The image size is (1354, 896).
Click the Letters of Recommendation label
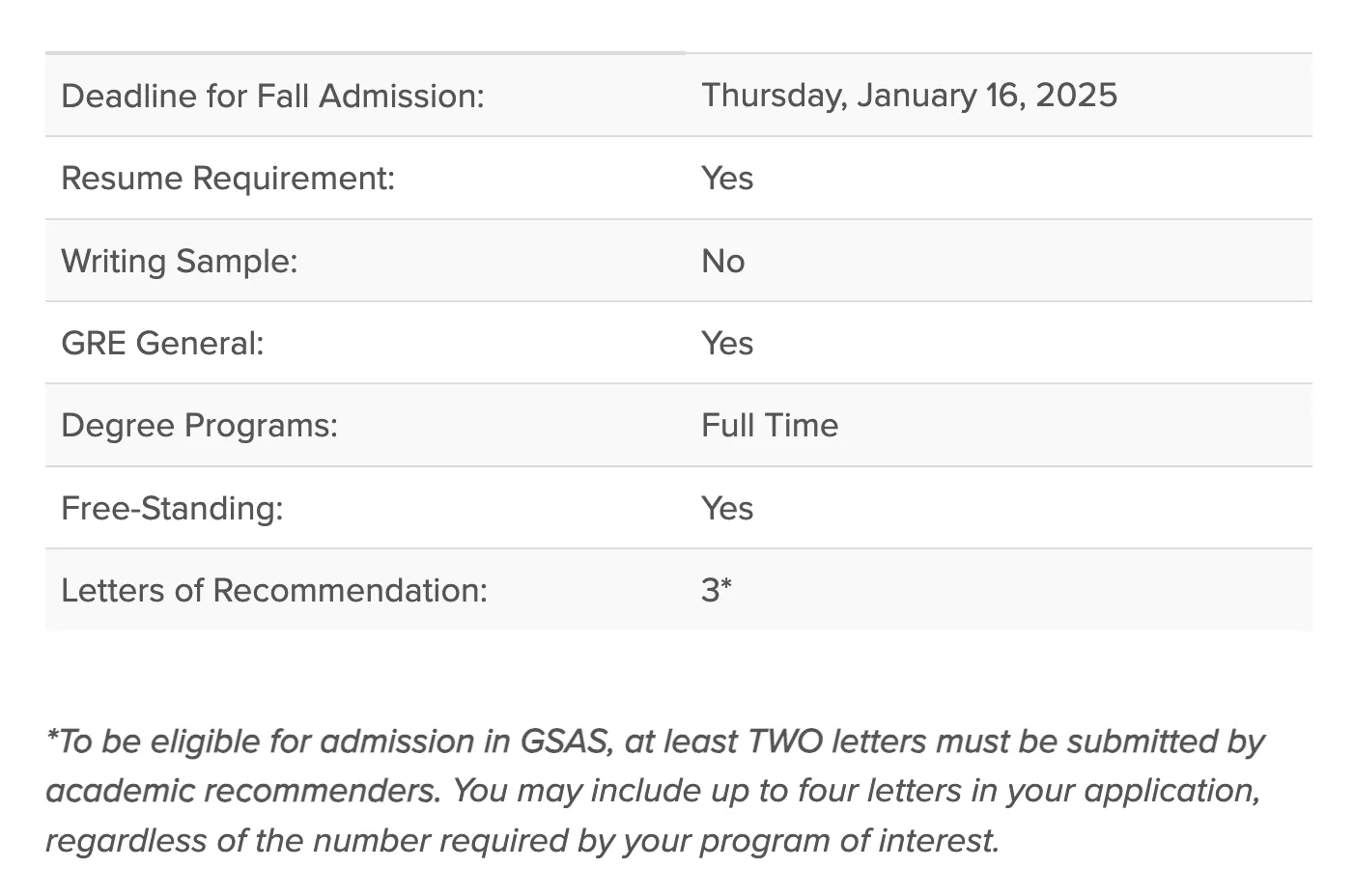(274, 590)
